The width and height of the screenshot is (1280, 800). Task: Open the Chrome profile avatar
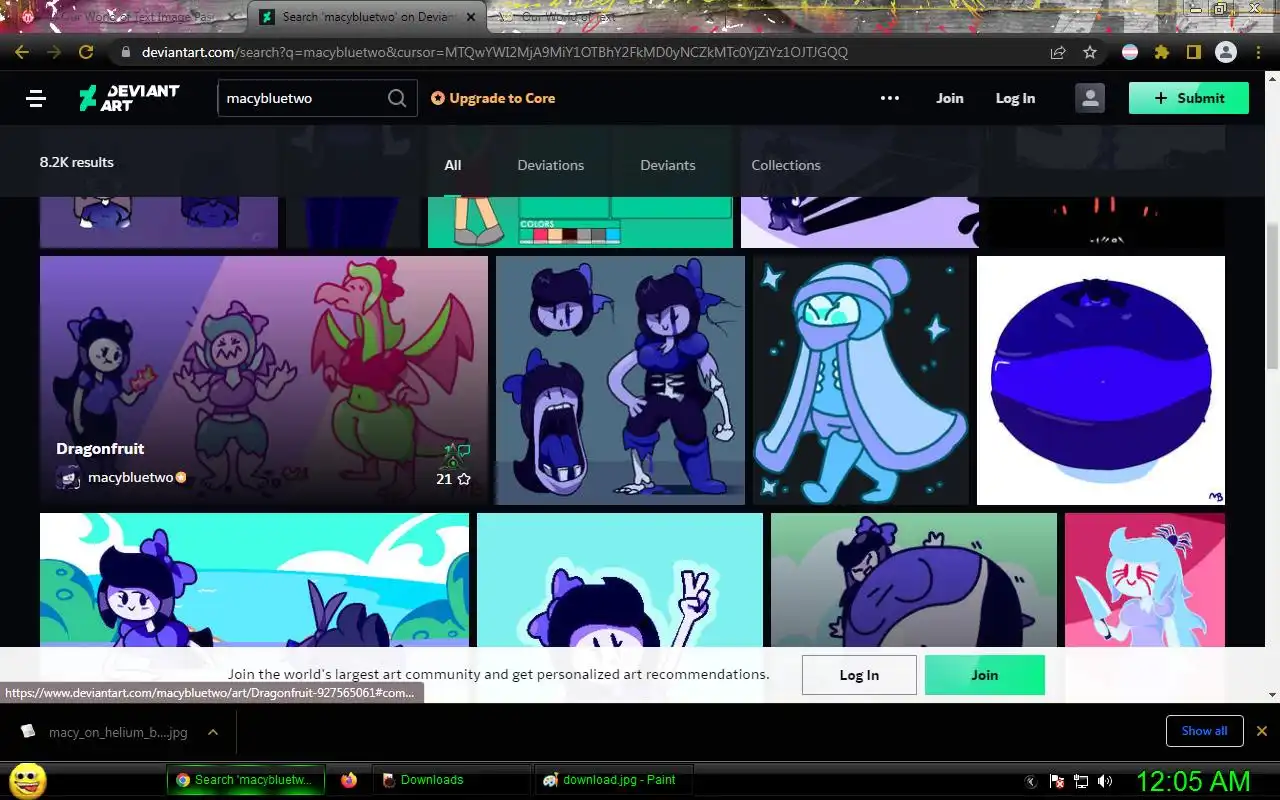[x=1225, y=52]
